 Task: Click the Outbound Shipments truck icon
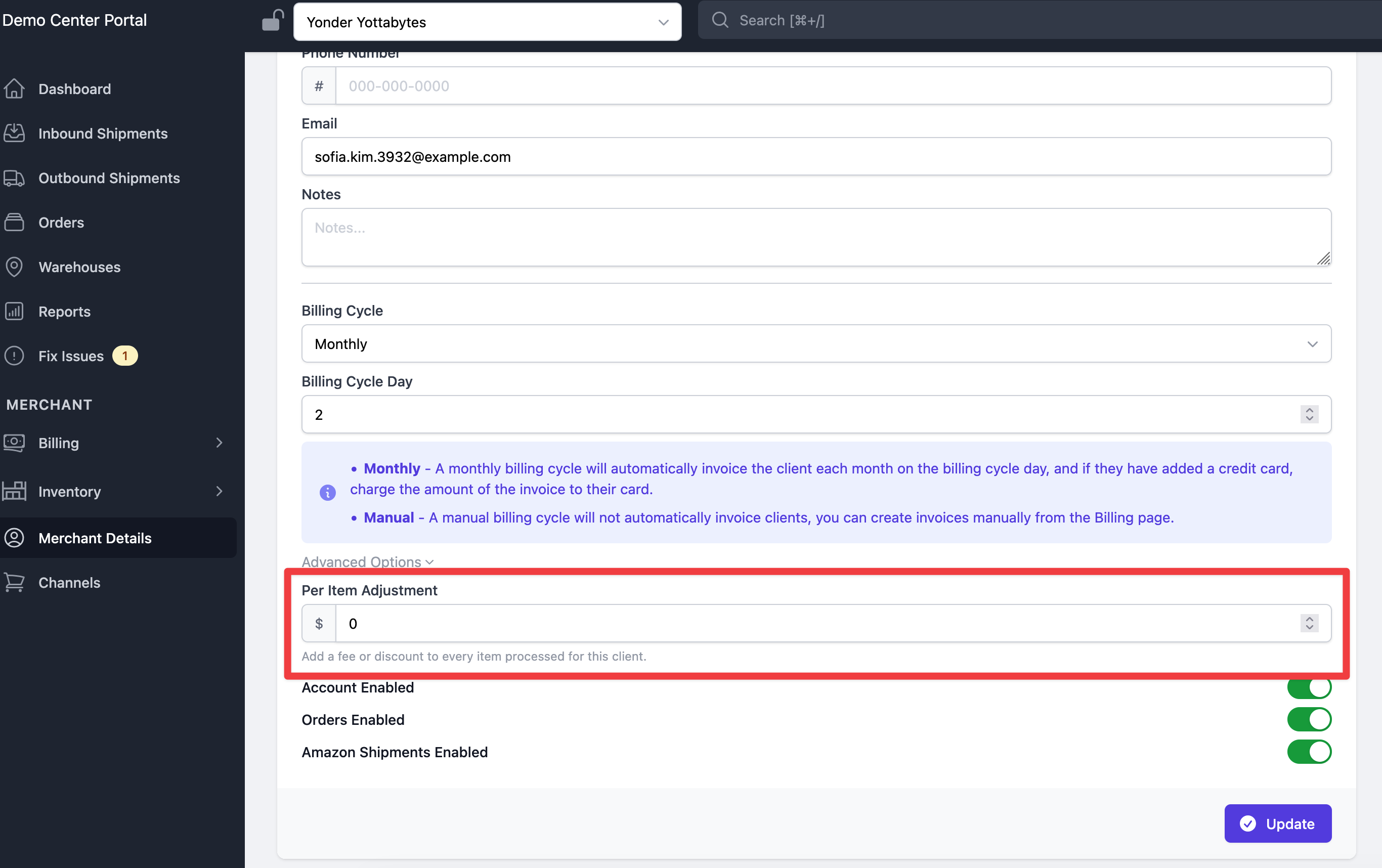point(14,178)
